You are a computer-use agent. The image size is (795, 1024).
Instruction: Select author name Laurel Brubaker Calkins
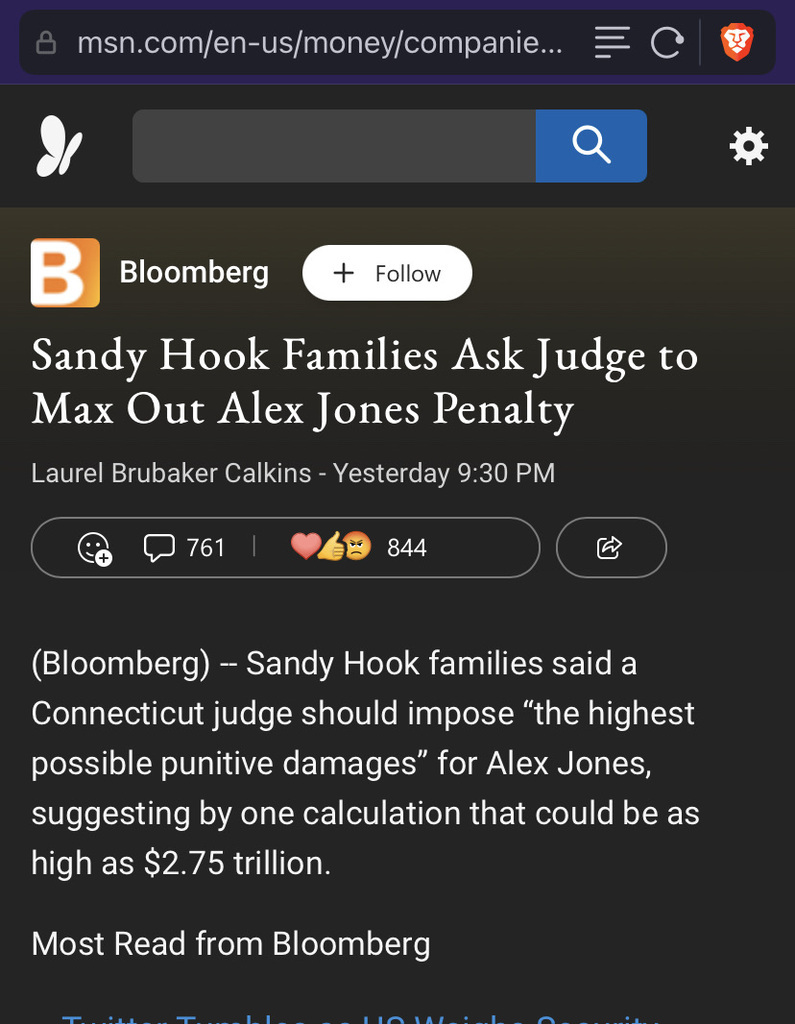171,472
